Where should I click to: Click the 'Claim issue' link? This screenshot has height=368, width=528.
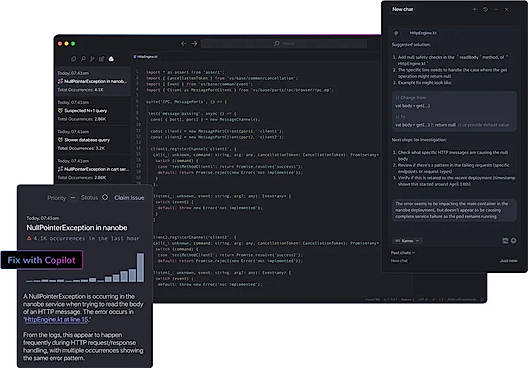coord(129,198)
